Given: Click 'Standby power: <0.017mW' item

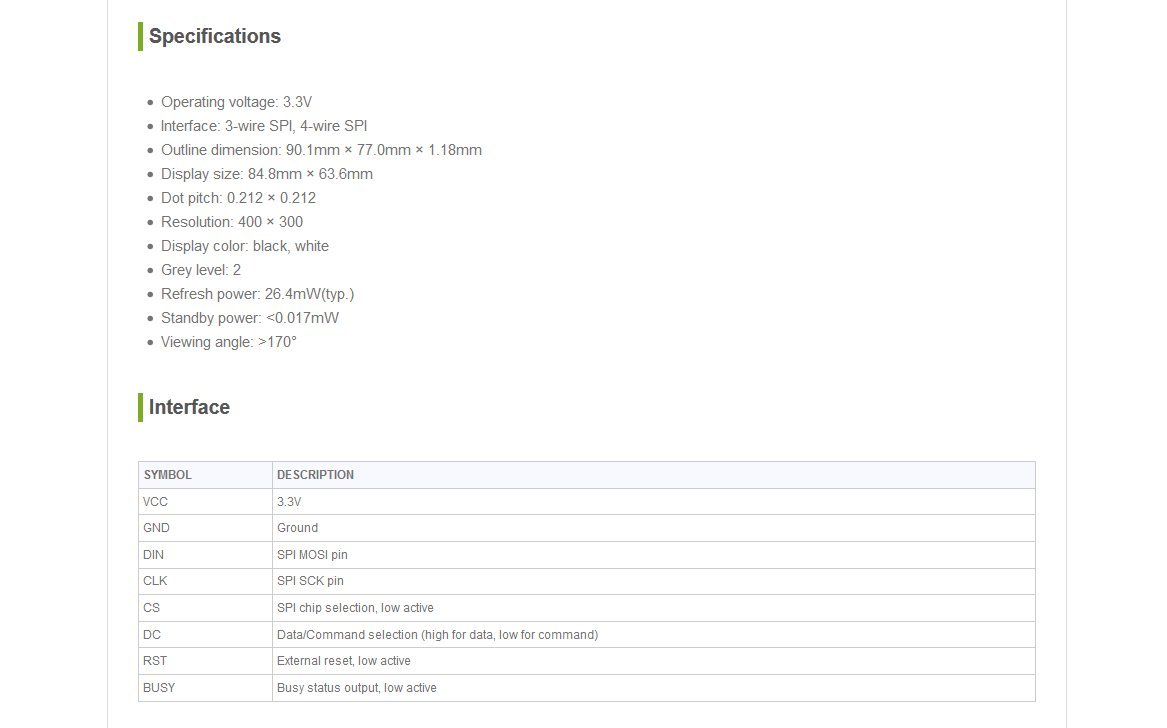Looking at the screenshot, I should (249, 318).
